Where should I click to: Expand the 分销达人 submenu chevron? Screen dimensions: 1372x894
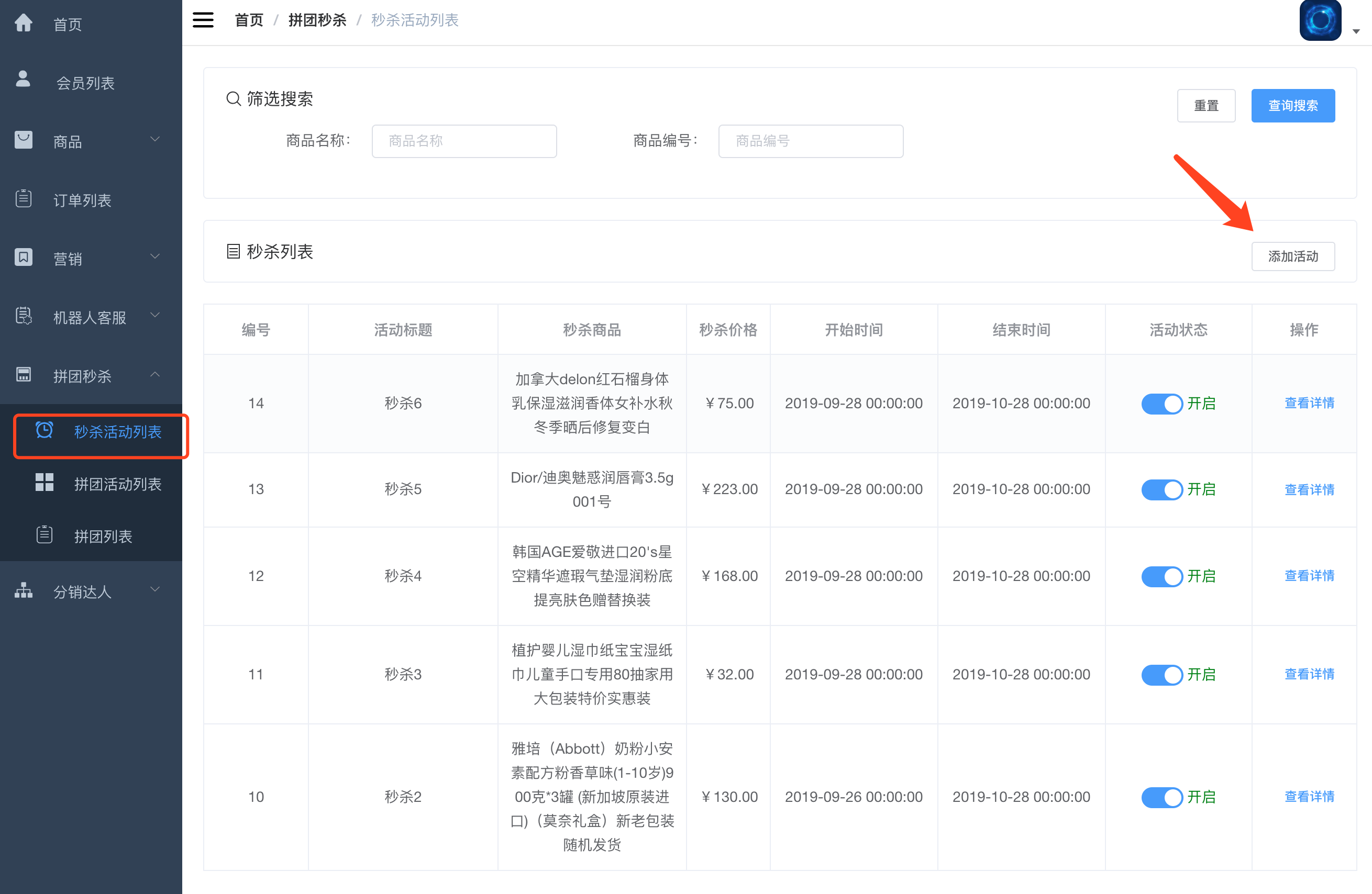tap(155, 589)
